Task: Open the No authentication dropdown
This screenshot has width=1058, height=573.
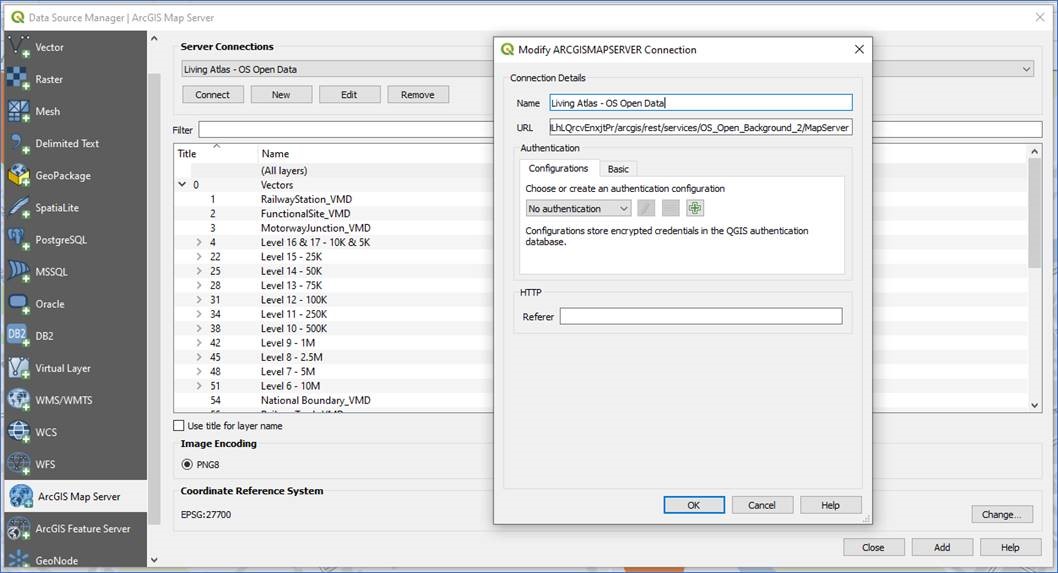Action: coord(578,209)
